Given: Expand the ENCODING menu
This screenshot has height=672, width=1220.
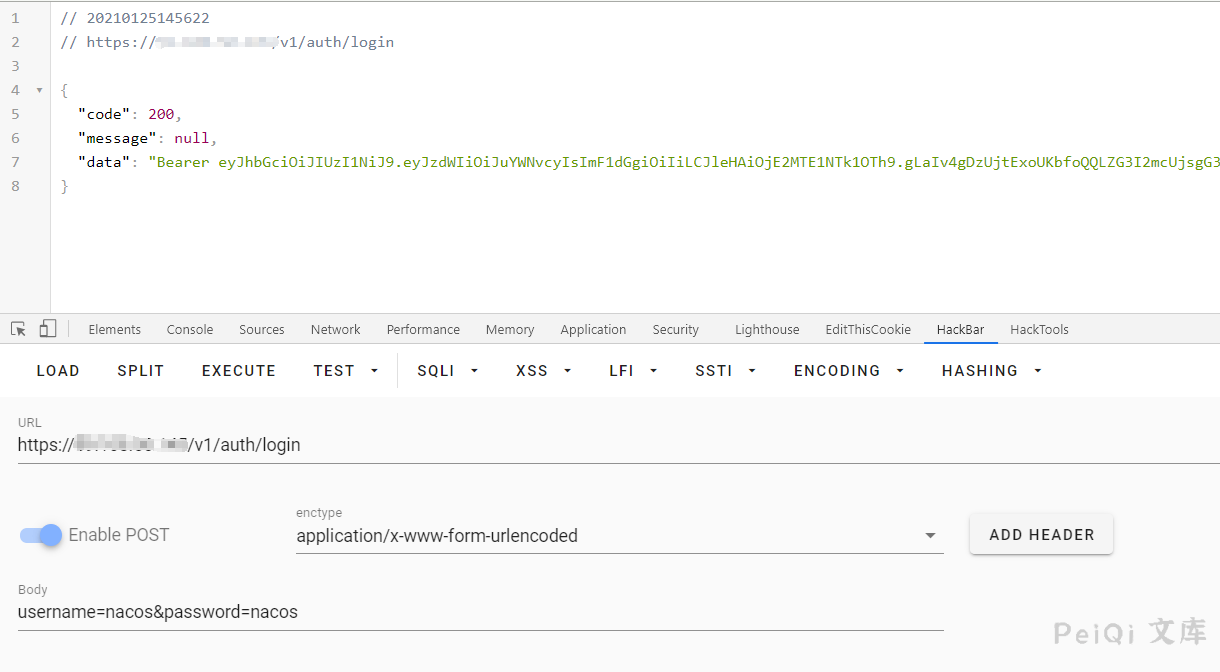Looking at the screenshot, I should point(848,371).
